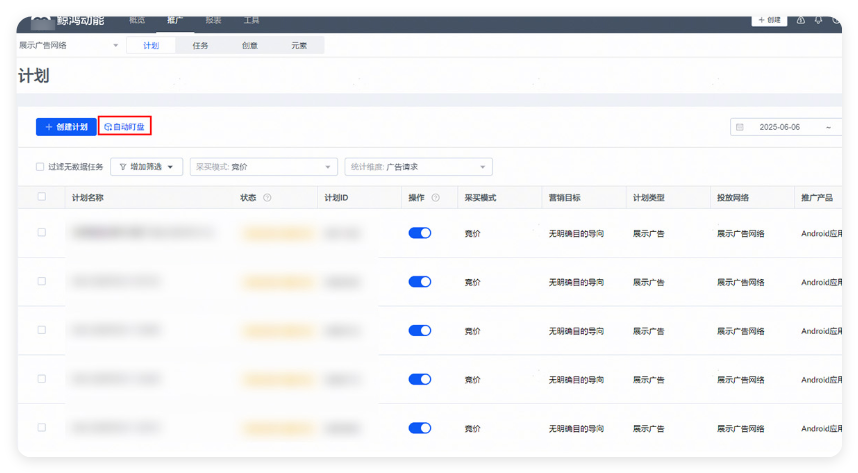Click the 计划 page heading
The width and height of the screenshot is (858, 473).
click(34, 76)
